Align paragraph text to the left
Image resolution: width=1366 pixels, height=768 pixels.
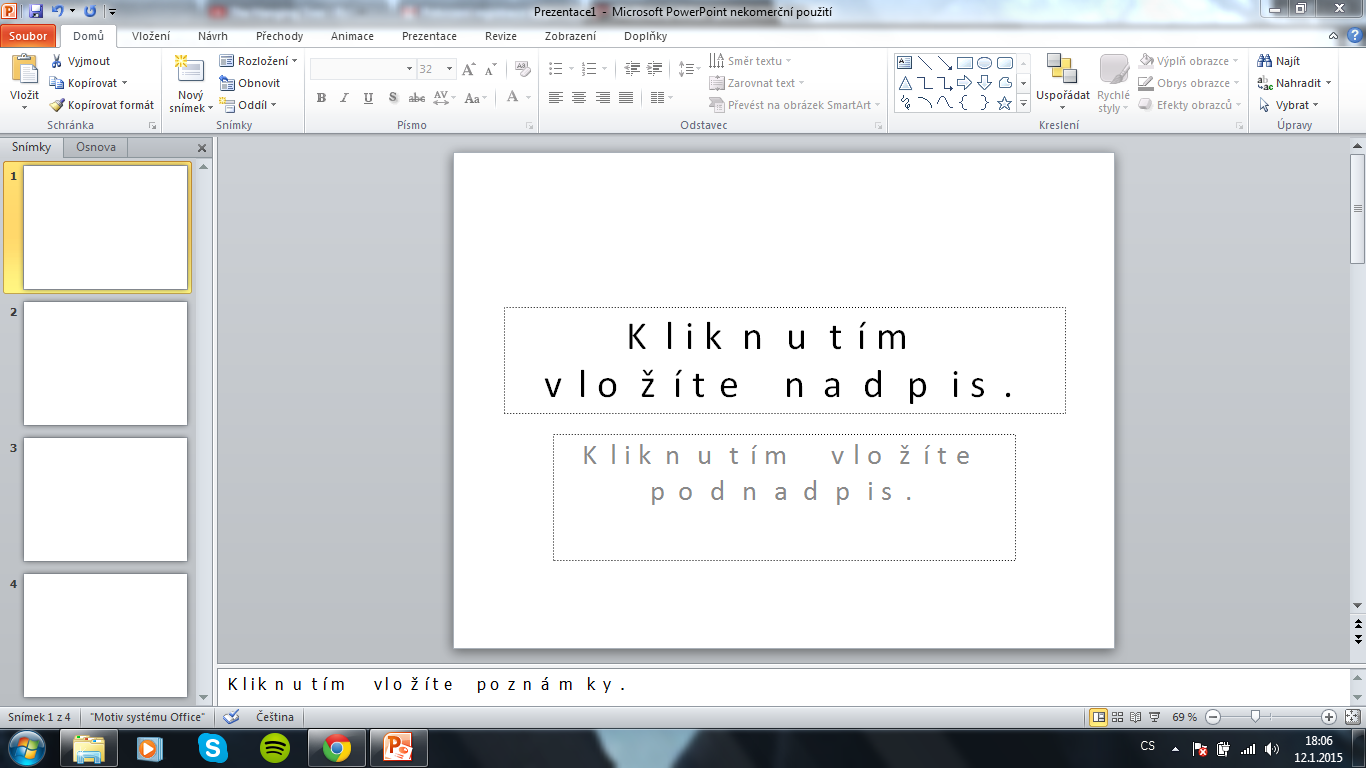(x=555, y=98)
